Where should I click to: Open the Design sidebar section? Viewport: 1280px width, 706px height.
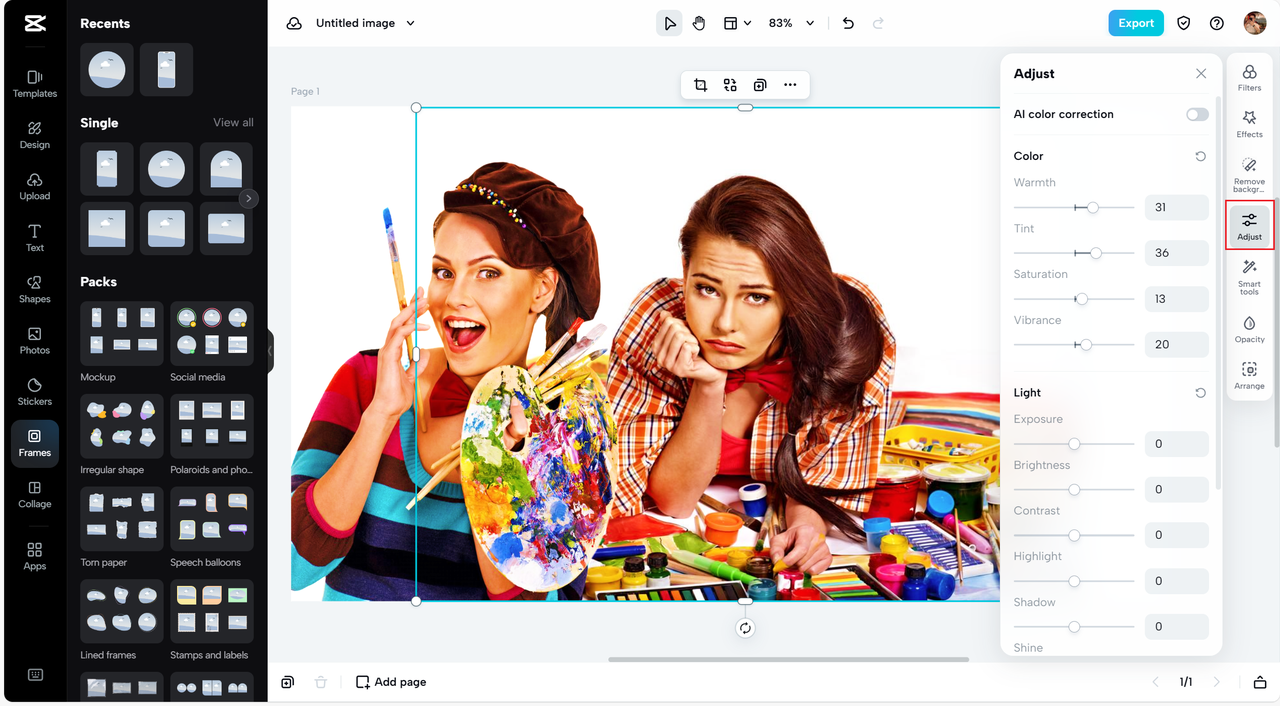click(x=35, y=135)
